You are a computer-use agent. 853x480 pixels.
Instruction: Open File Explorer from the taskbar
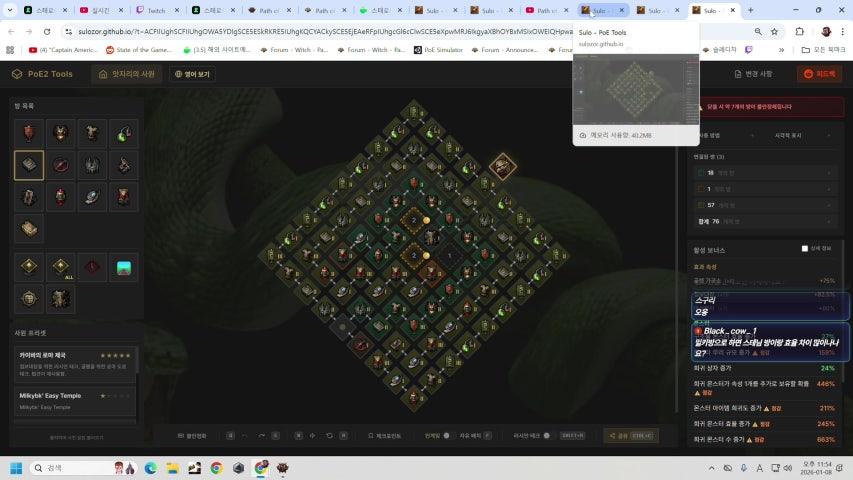(x=172, y=468)
